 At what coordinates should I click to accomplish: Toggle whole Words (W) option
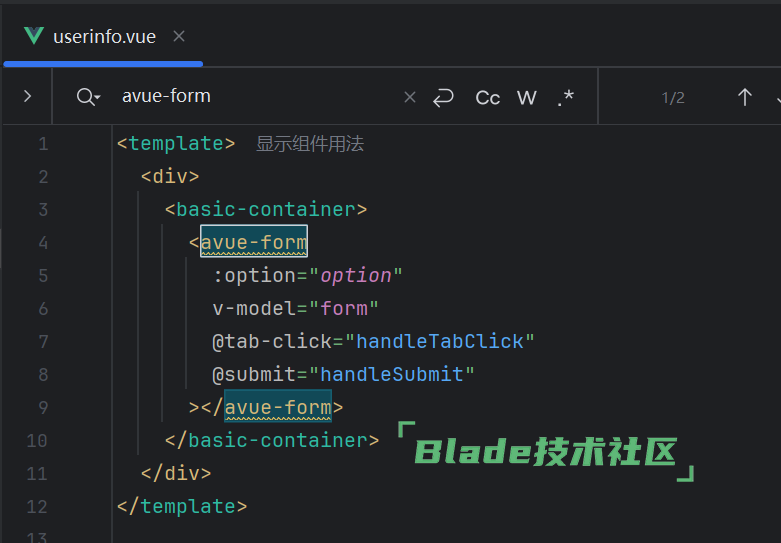(x=527, y=97)
